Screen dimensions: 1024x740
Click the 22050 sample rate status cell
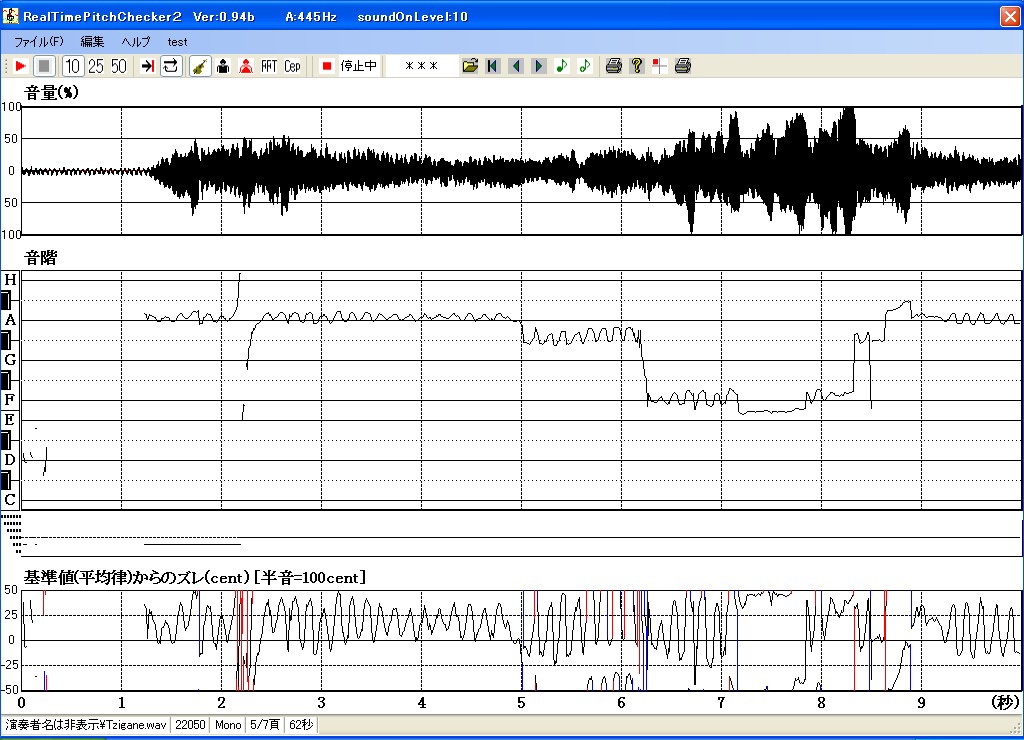tap(190, 725)
